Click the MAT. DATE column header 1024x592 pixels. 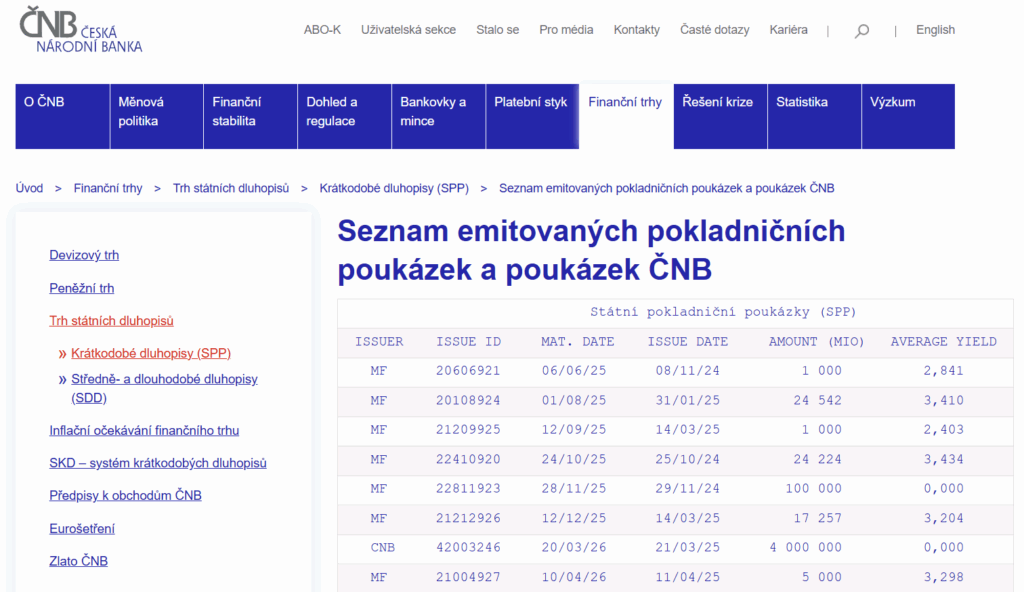[x=577, y=342]
